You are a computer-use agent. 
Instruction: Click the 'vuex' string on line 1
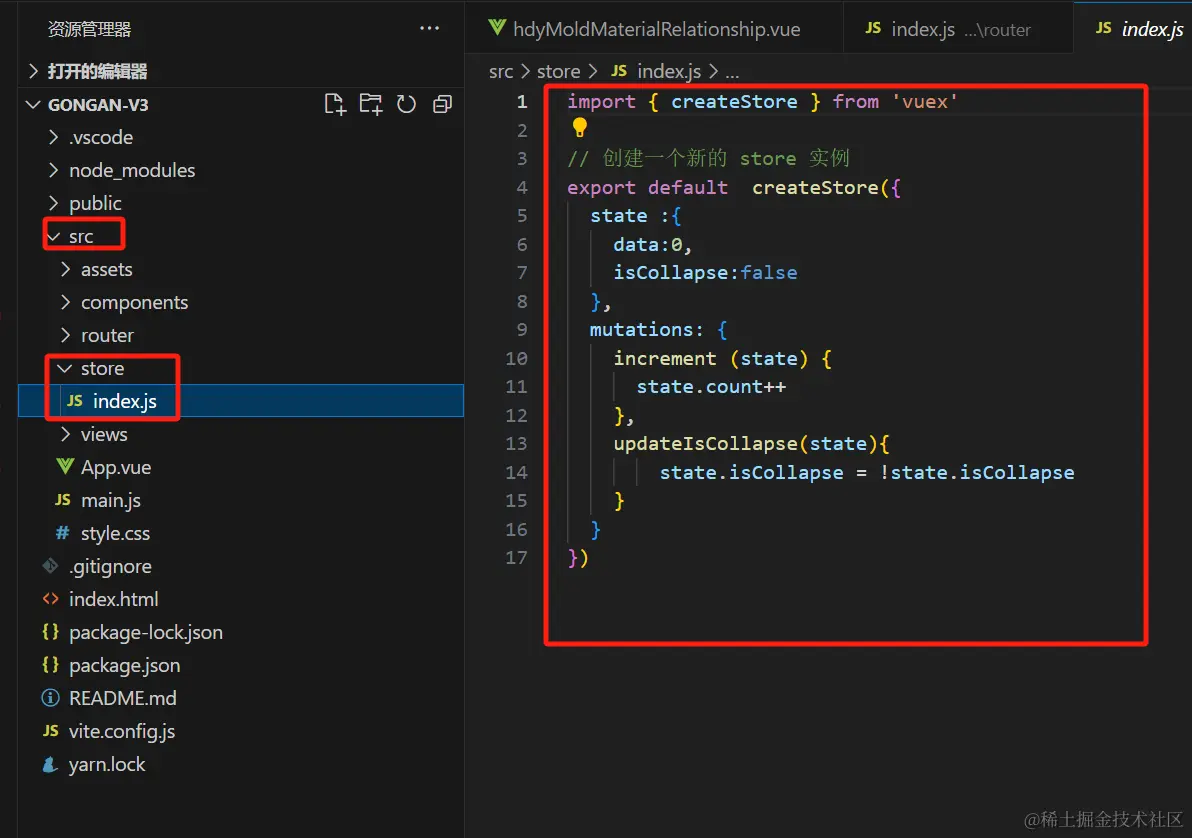click(x=924, y=102)
